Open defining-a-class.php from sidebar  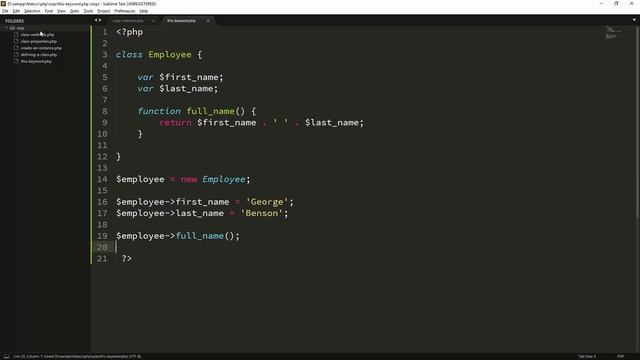(x=39, y=55)
